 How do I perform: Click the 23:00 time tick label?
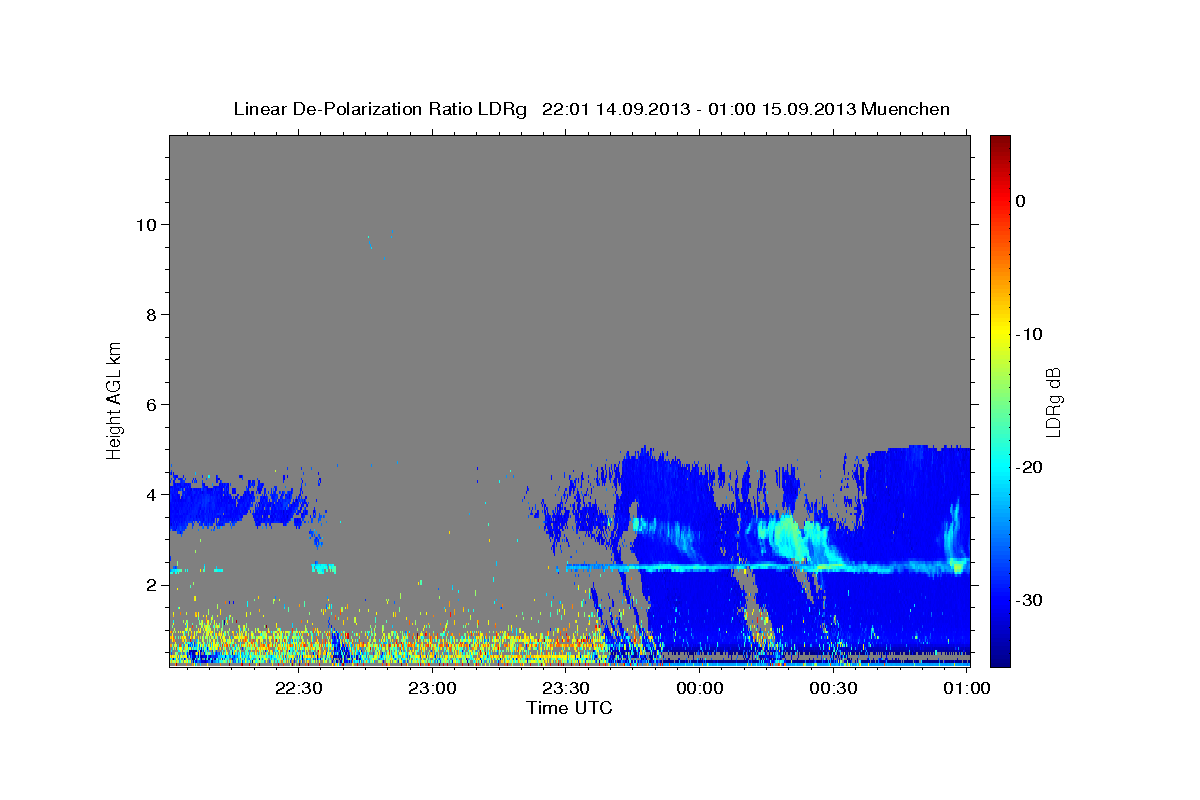[432, 689]
